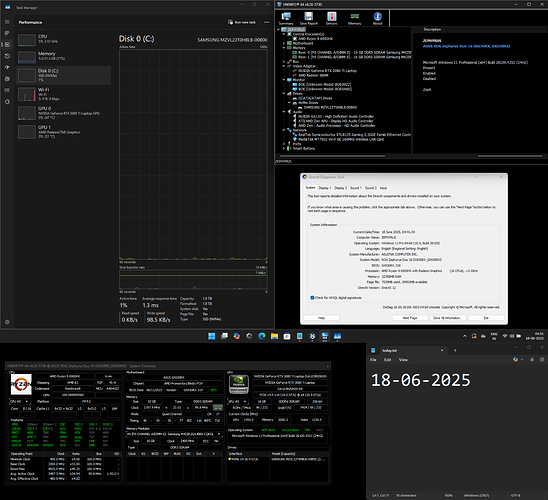Select CPU in Task Manager performance list
The width and height of the screenshot is (548, 500).
pyautogui.click(x=64, y=39)
